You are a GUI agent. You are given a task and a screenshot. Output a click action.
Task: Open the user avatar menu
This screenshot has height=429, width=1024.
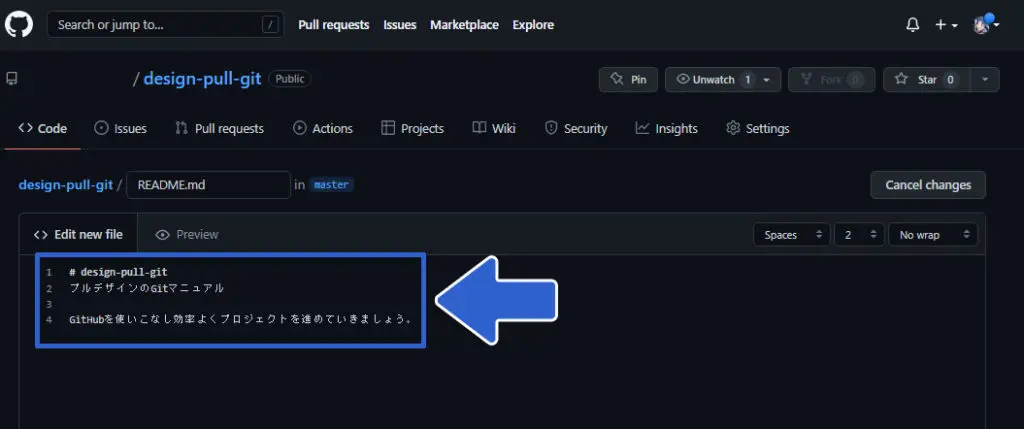coord(986,25)
